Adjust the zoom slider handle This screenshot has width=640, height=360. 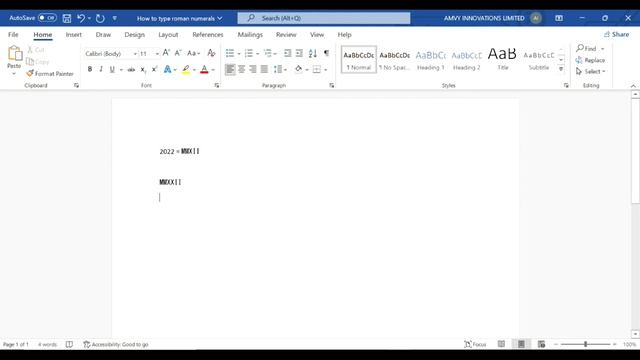585,344
